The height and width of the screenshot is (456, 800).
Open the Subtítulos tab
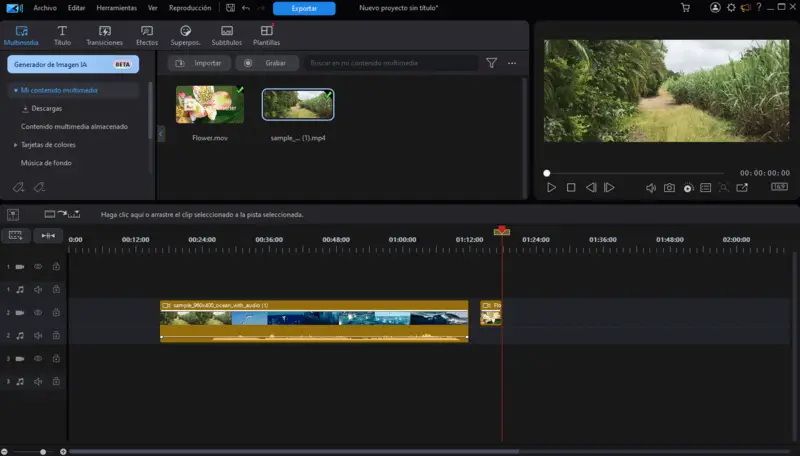227,36
